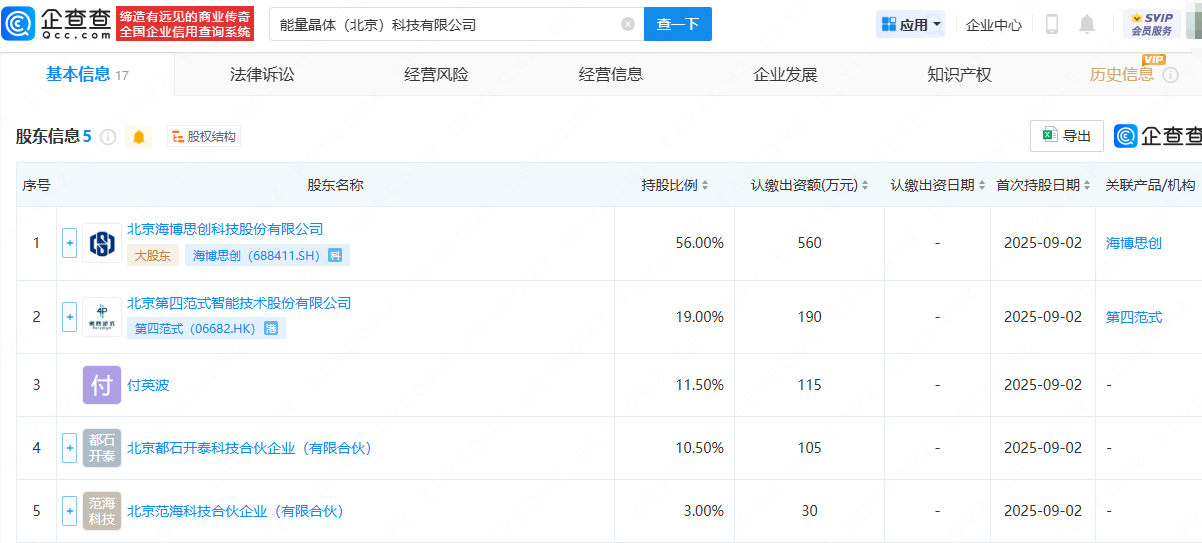Expand the 北京都石开泰 shareholder row
Screen dimensions: 1202x543
[69, 448]
